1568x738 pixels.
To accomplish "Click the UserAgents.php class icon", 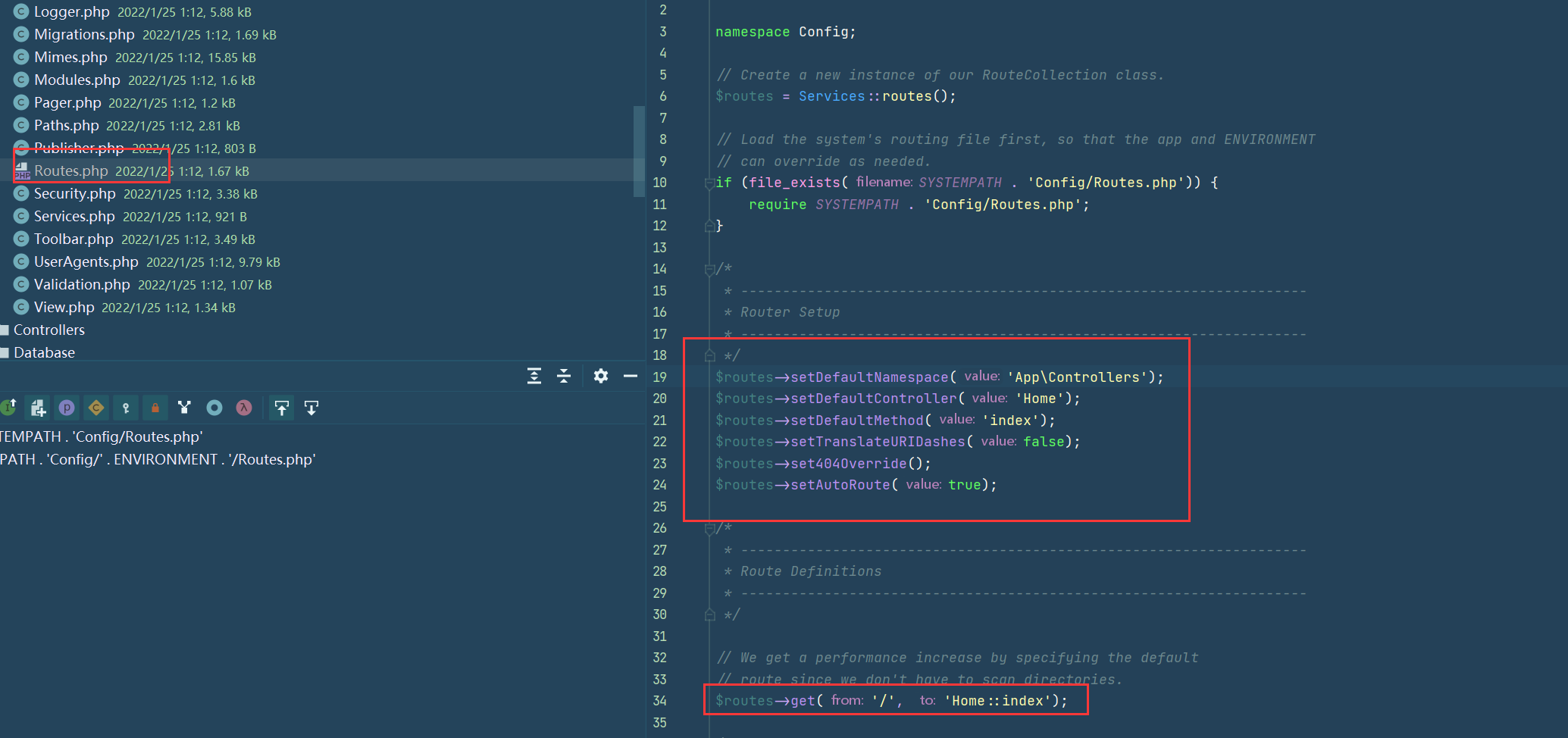I will coord(21,261).
